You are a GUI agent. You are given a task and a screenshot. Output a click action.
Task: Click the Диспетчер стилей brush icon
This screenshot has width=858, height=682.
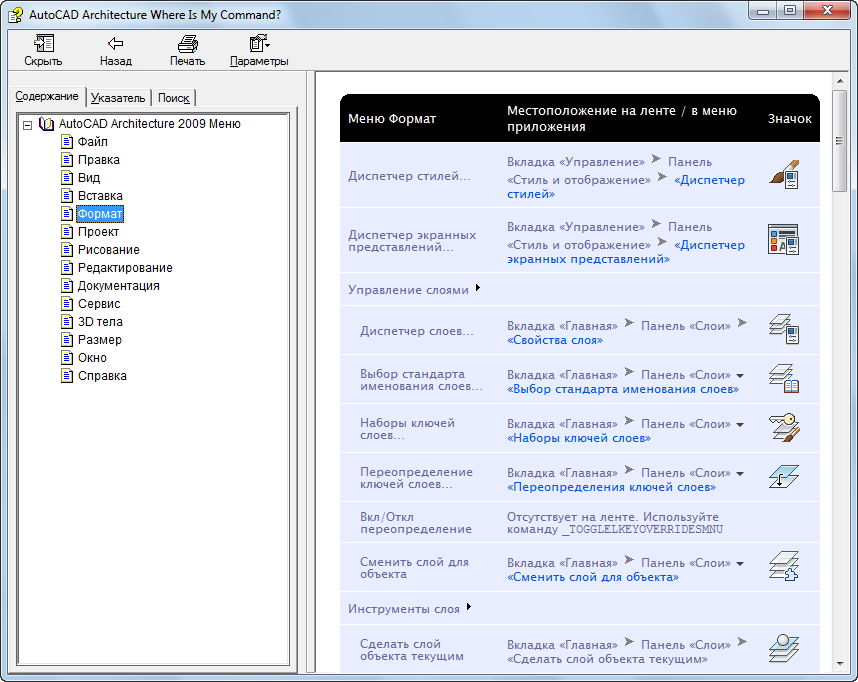coord(784,175)
